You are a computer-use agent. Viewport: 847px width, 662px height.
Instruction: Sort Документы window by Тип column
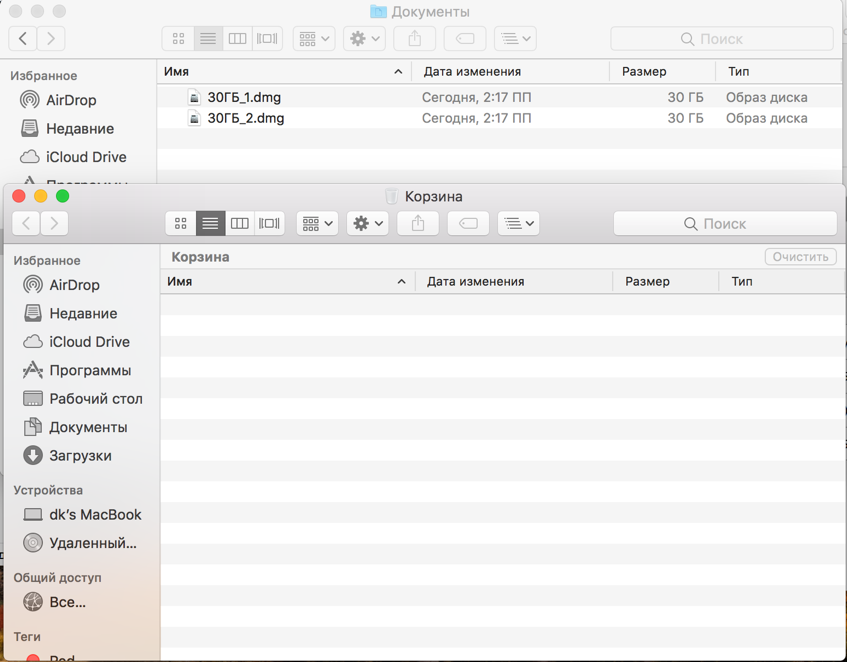[778, 71]
